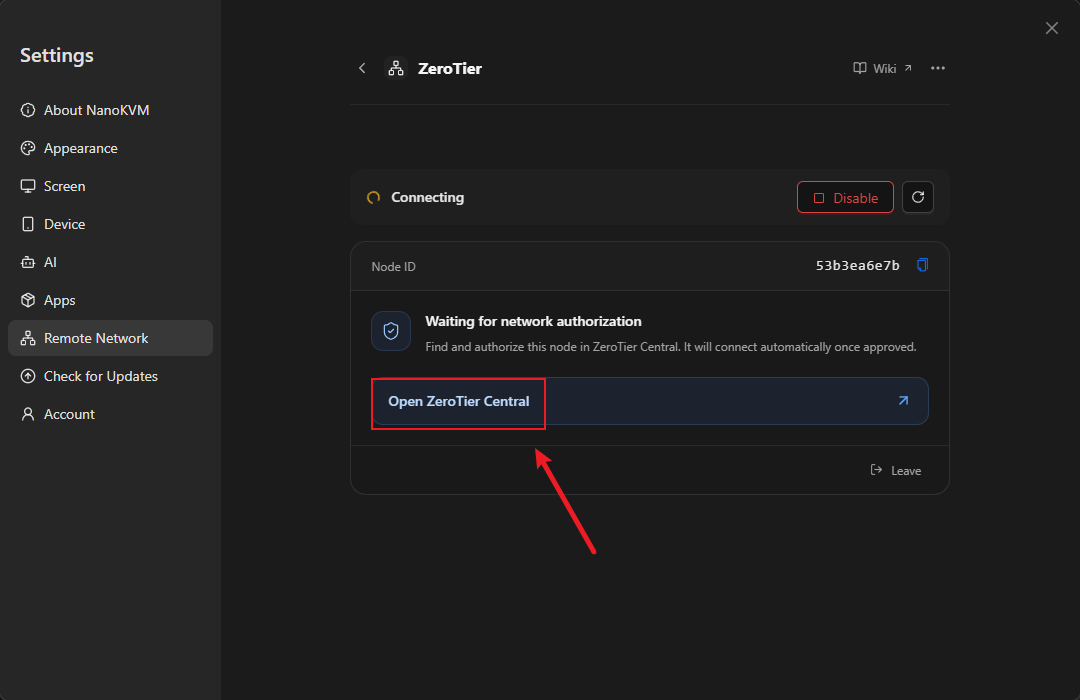Open the AI settings section
The width and height of the screenshot is (1080, 700).
pyautogui.click(x=110, y=262)
